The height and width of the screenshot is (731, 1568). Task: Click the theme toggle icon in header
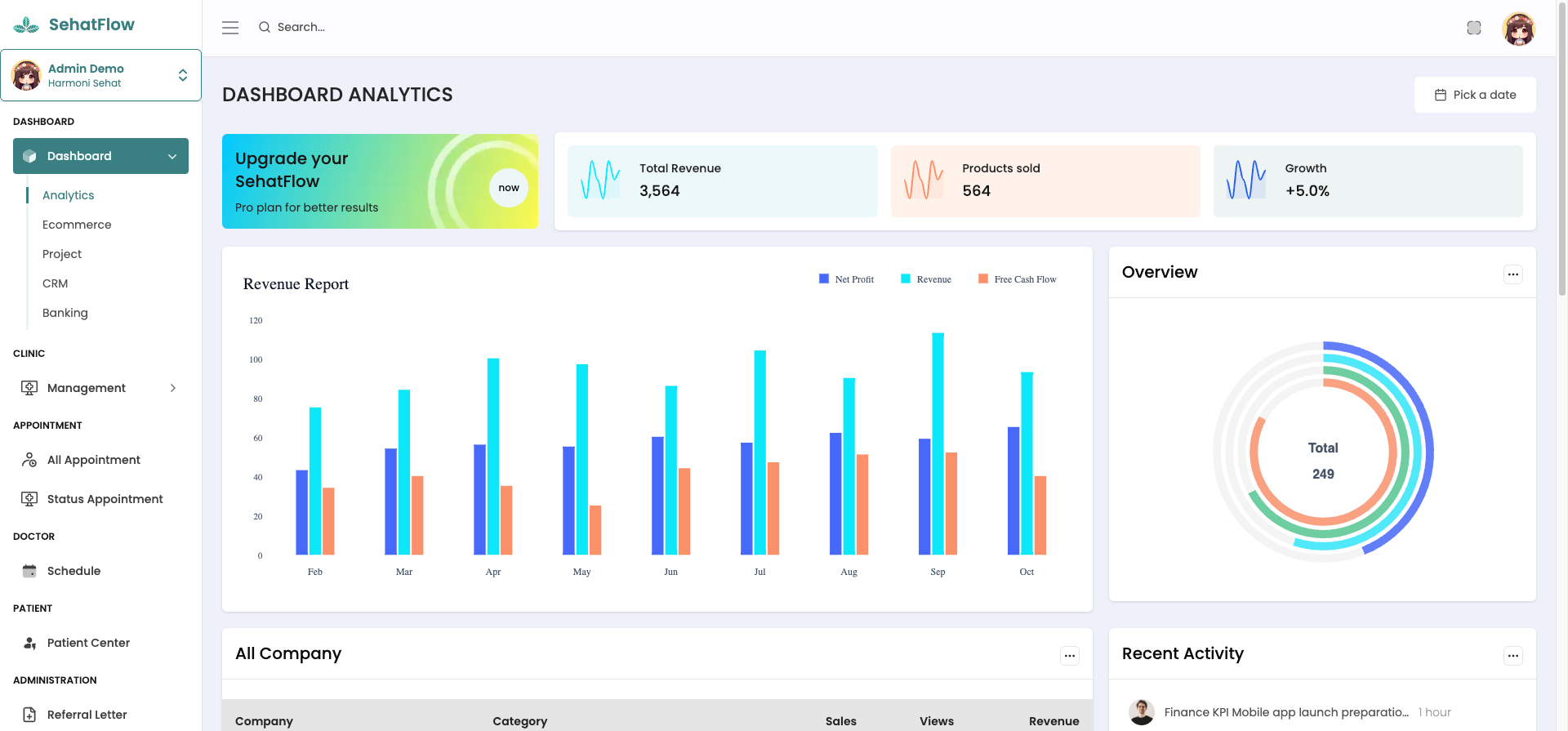tap(1474, 28)
